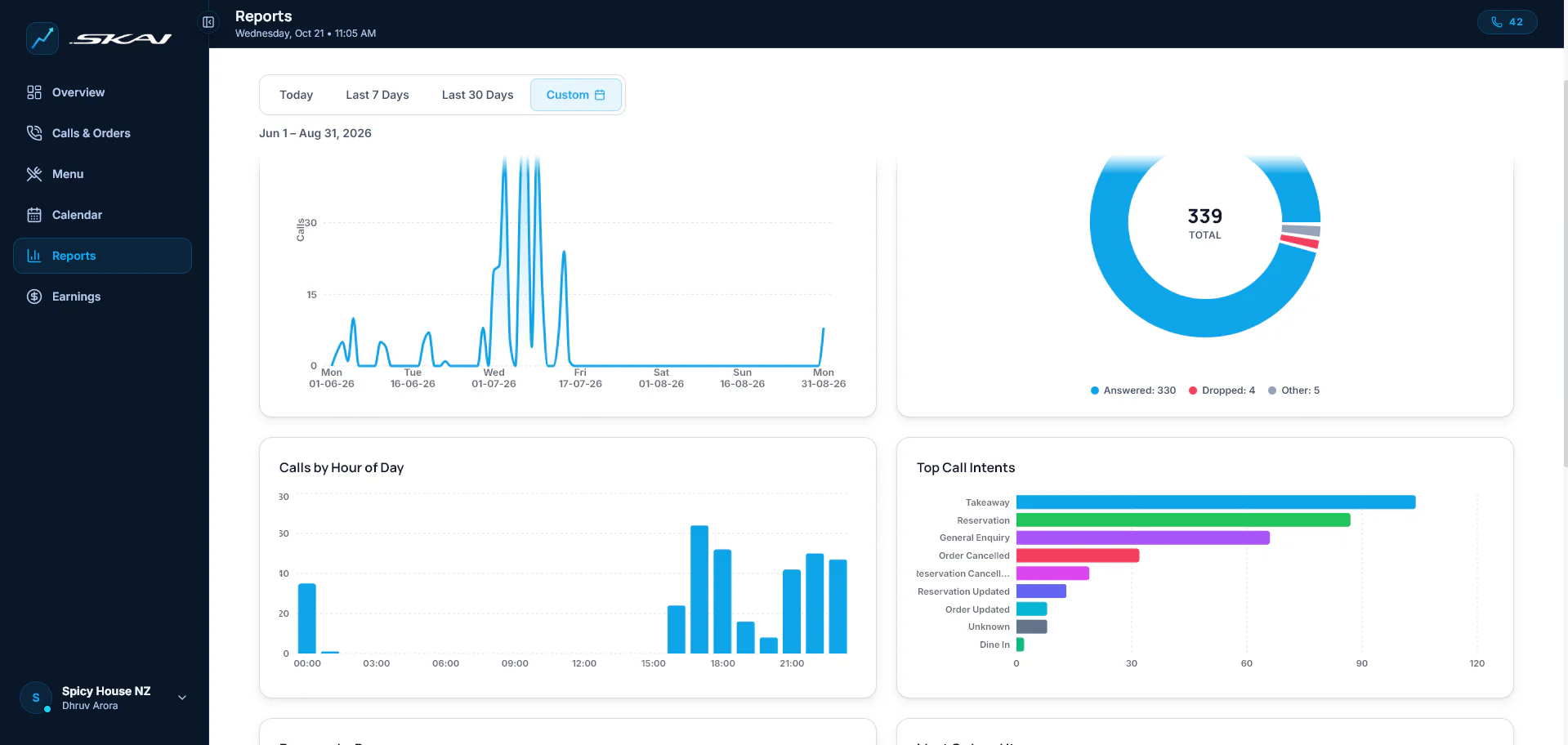This screenshot has height=745, width=1568.
Task: Click the Earnings dollar icon
Action: (34, 297)
